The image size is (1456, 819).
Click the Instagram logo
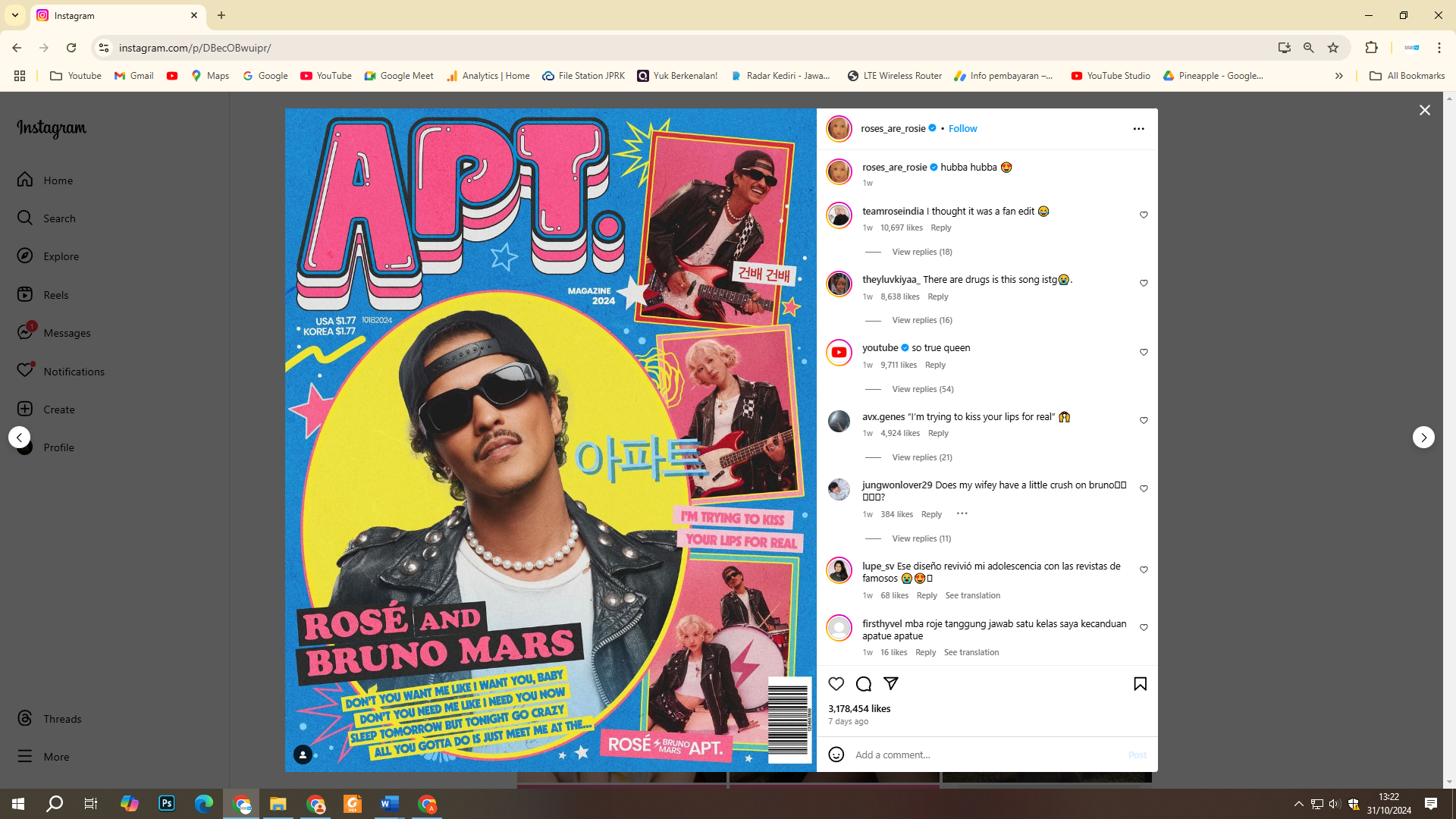(x=52, y=129)
